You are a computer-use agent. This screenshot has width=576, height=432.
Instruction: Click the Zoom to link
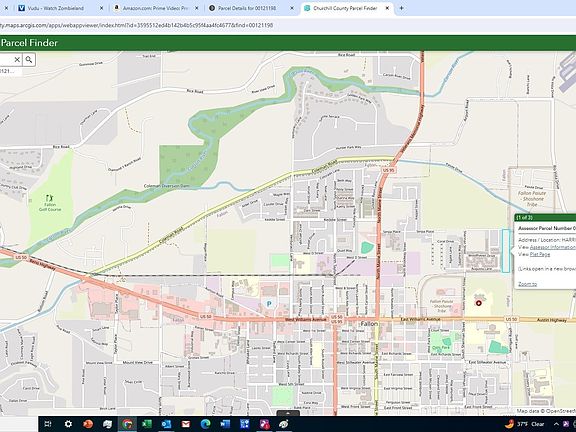(528, 284)
